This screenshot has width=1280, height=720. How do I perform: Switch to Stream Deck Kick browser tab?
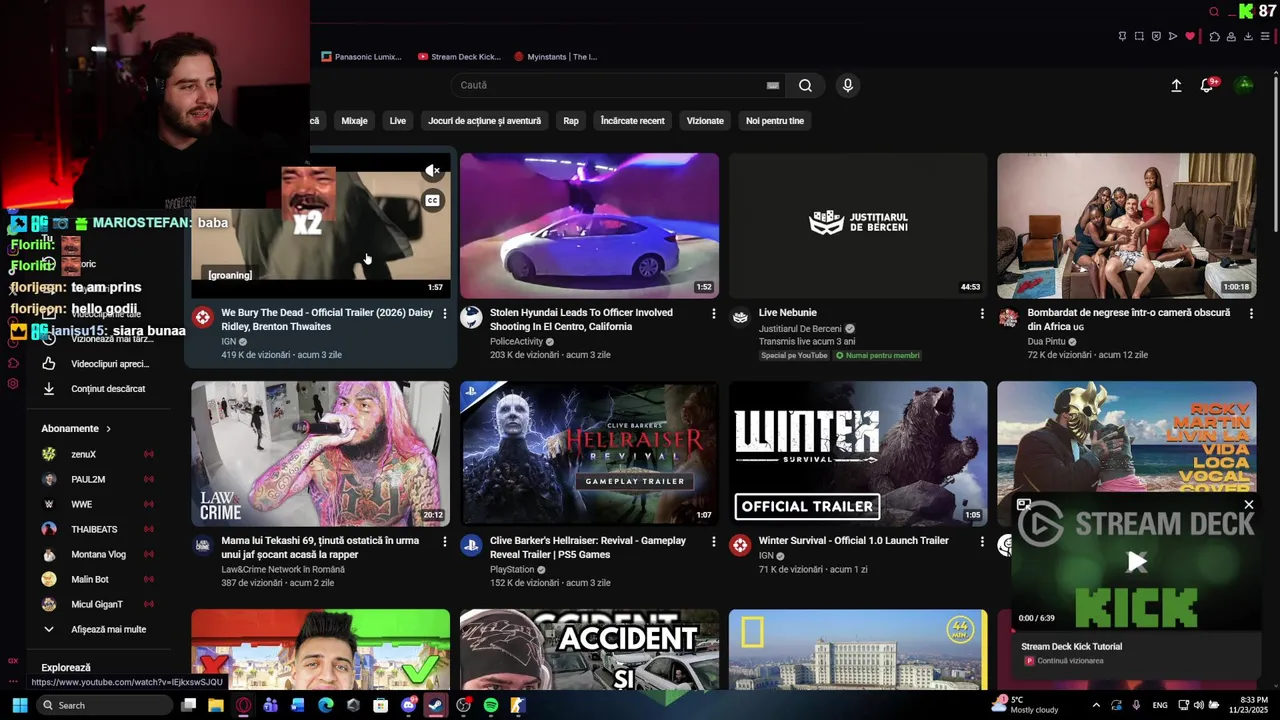click(459, 57)
